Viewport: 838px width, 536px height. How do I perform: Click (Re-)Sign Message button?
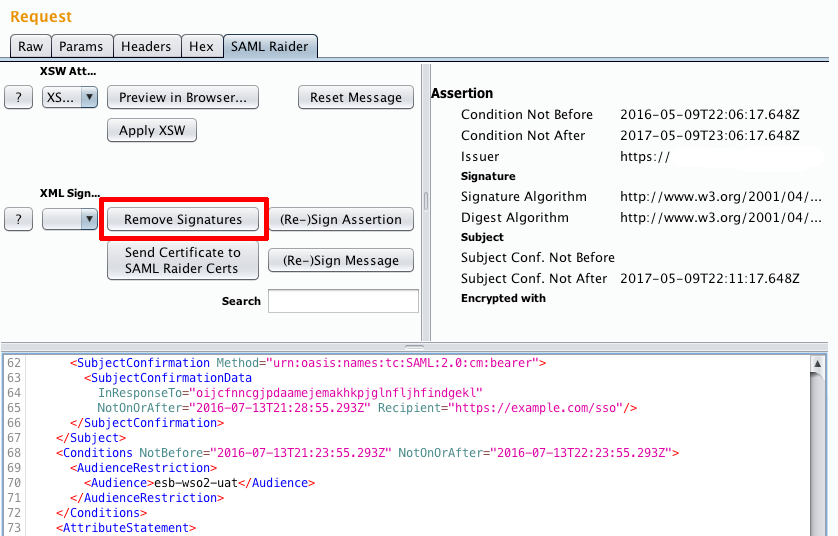(341, 260)
